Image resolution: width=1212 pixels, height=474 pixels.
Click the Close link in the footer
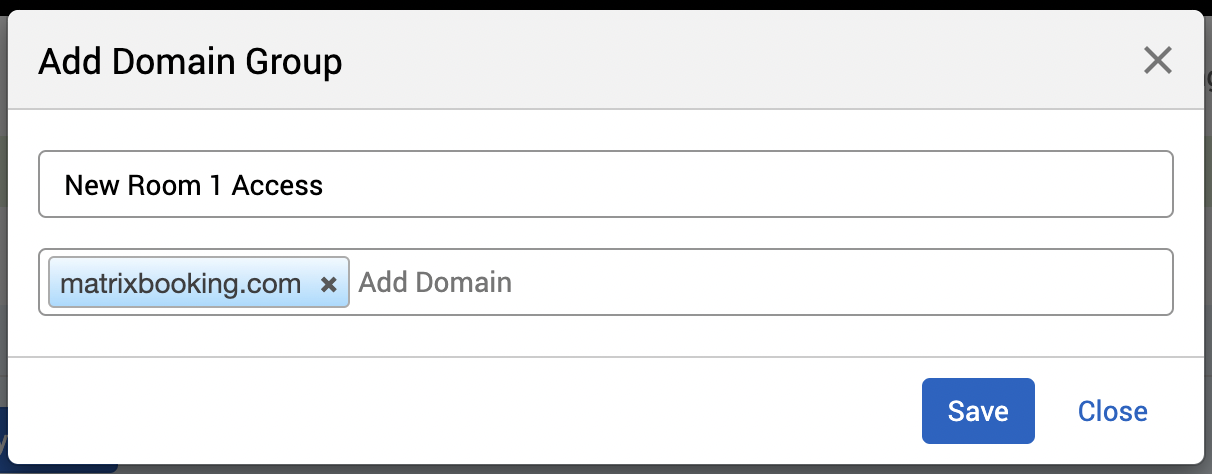click(x=1112, y=411)
